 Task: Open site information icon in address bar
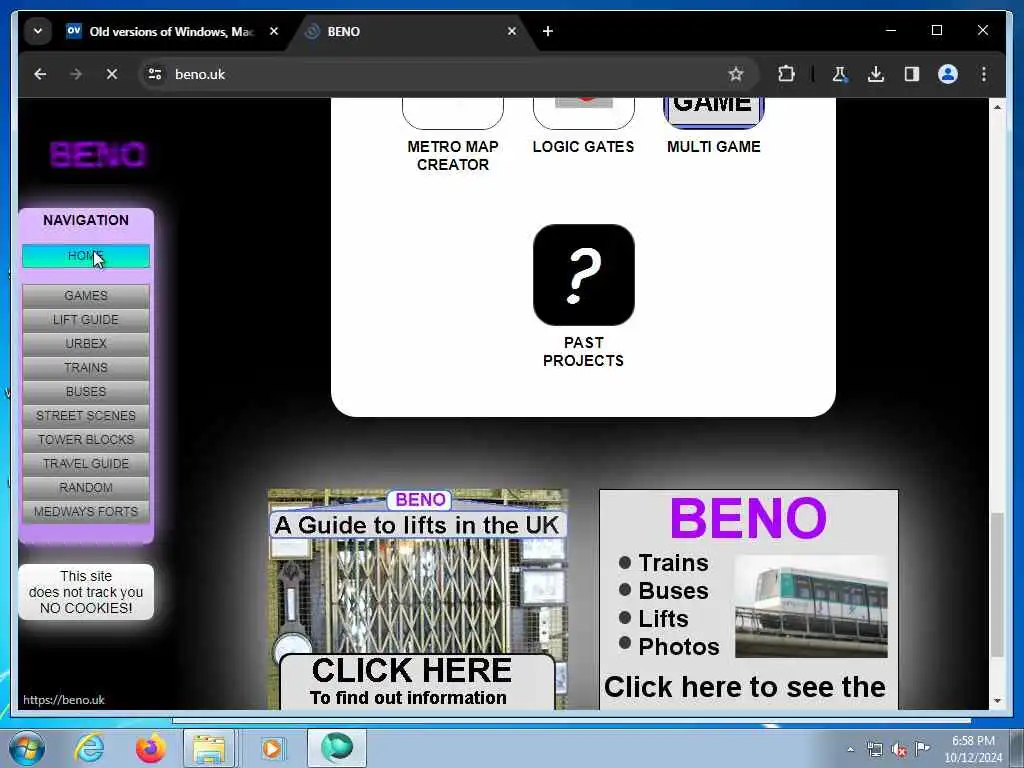pyautogui.click(x=155, y=74)
